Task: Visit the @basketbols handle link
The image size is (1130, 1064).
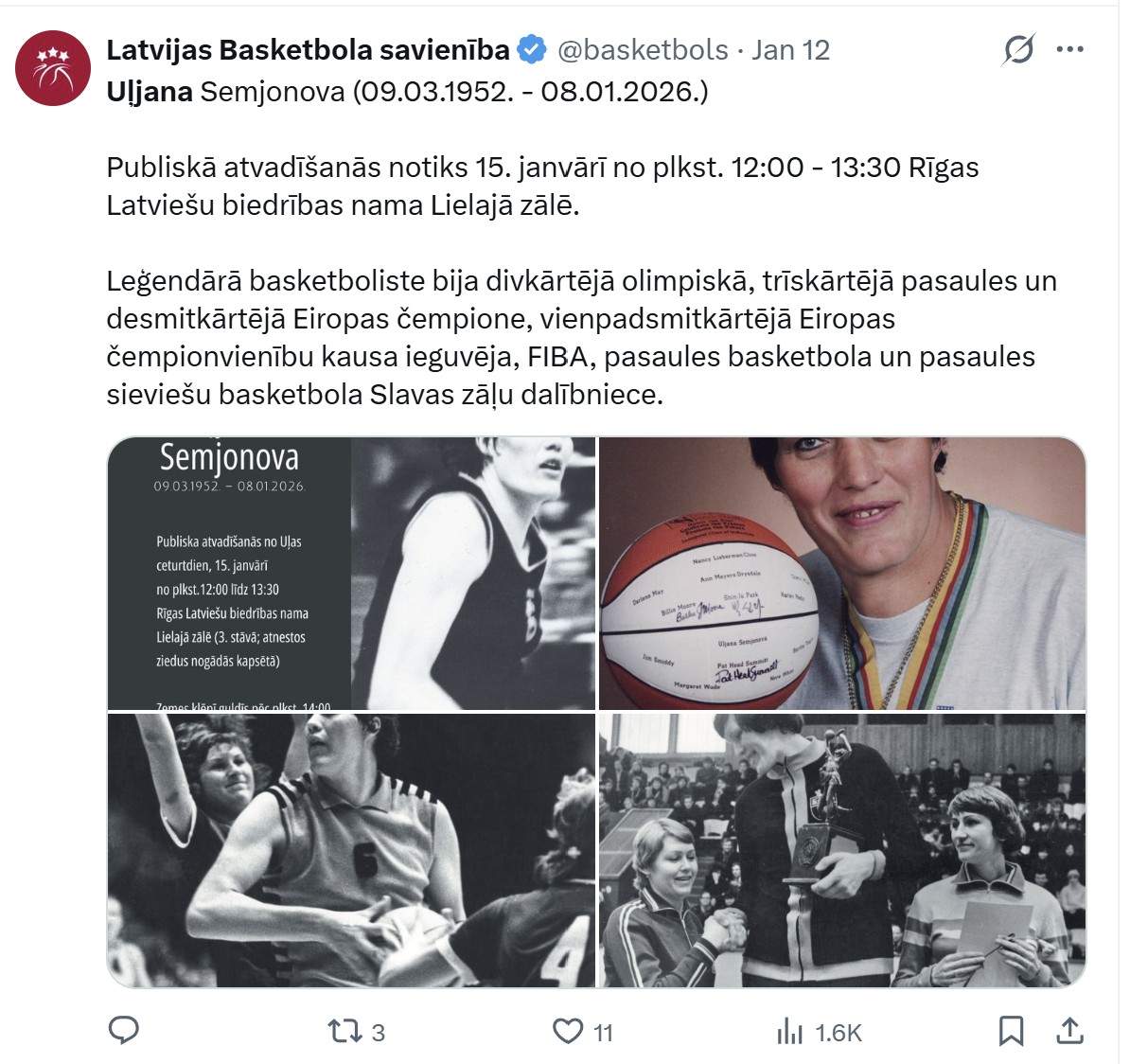Action: (643, 50)
